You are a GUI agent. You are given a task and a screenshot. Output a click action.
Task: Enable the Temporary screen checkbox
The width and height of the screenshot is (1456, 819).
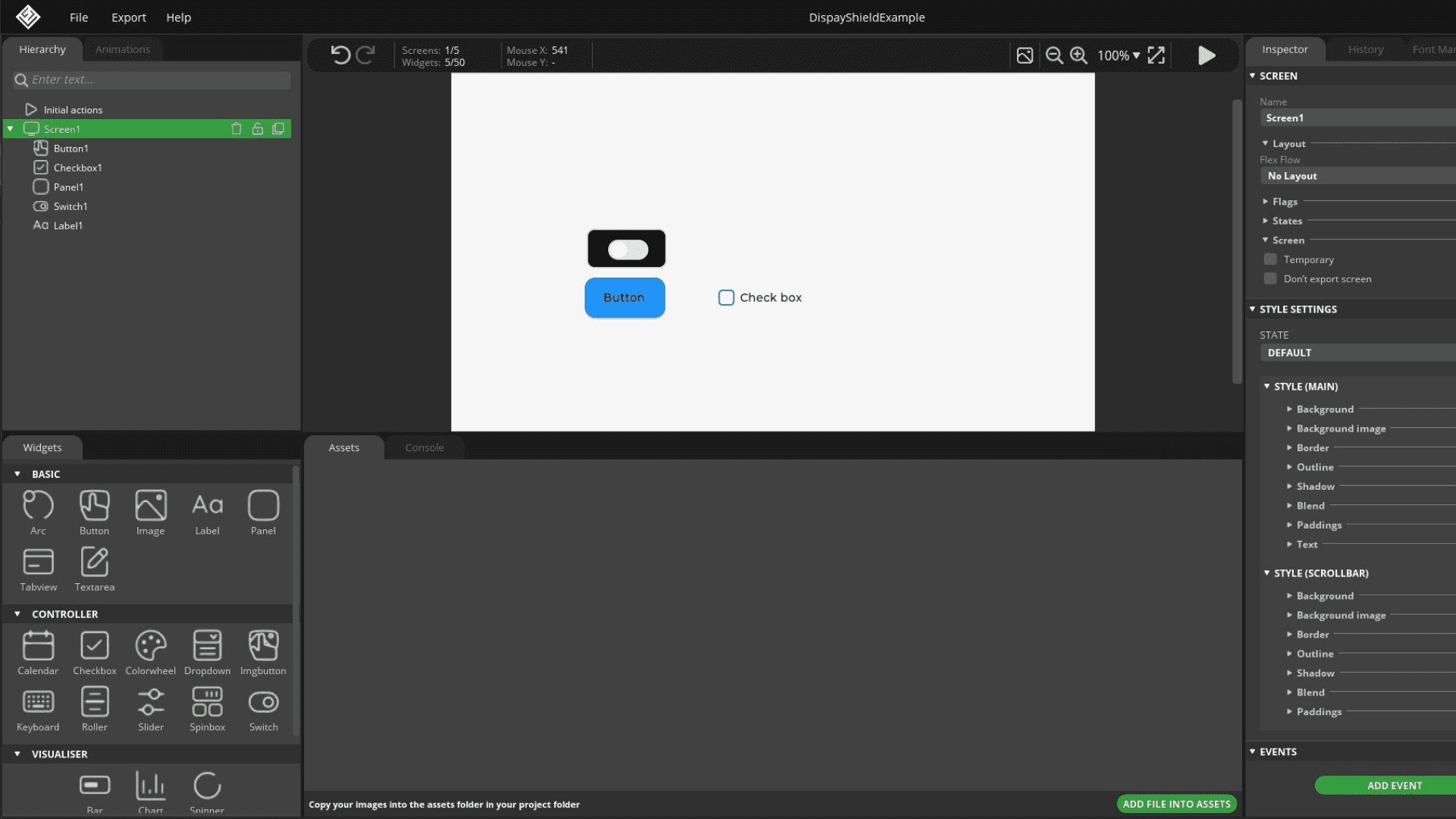click(1270, 259)
